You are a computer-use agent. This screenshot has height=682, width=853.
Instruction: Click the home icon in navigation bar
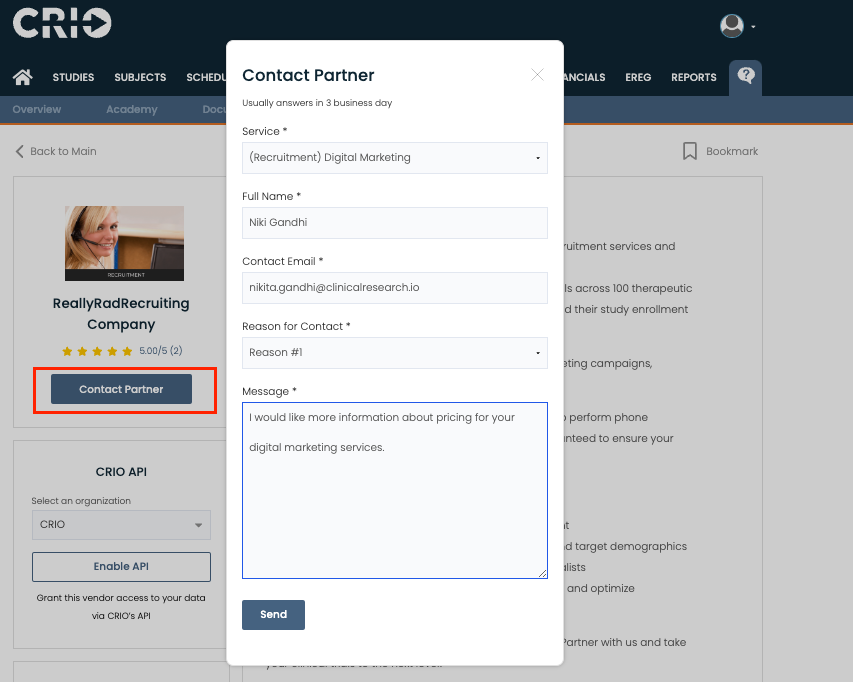coord(23,77)
